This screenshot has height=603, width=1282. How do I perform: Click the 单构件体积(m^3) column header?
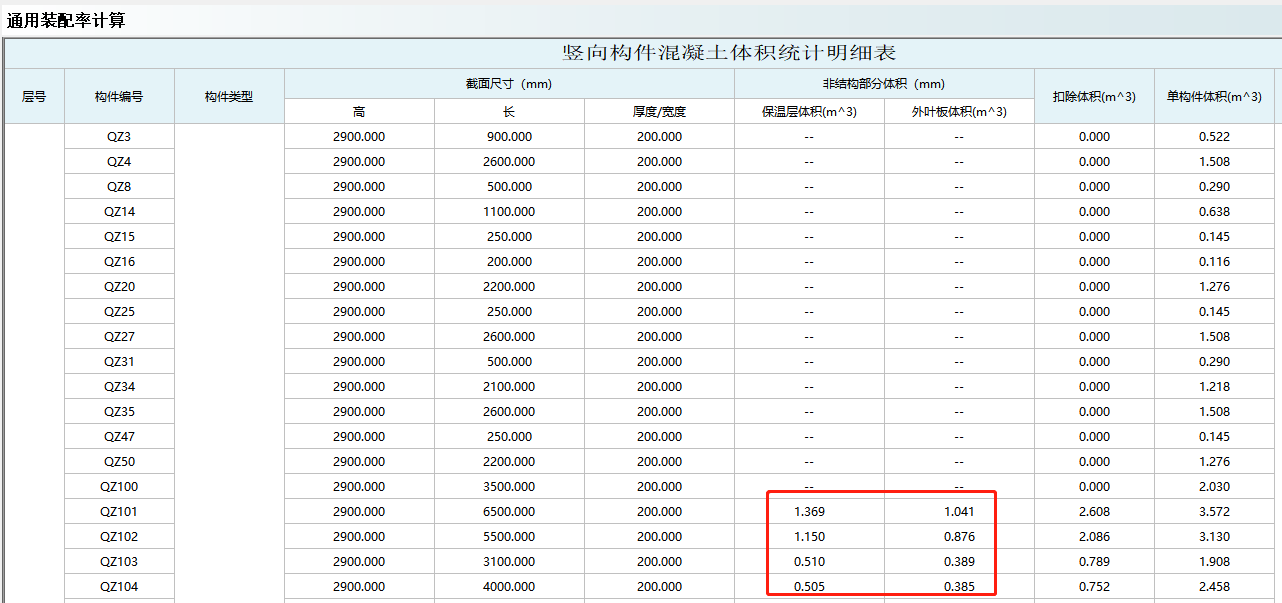point(1214,97)
